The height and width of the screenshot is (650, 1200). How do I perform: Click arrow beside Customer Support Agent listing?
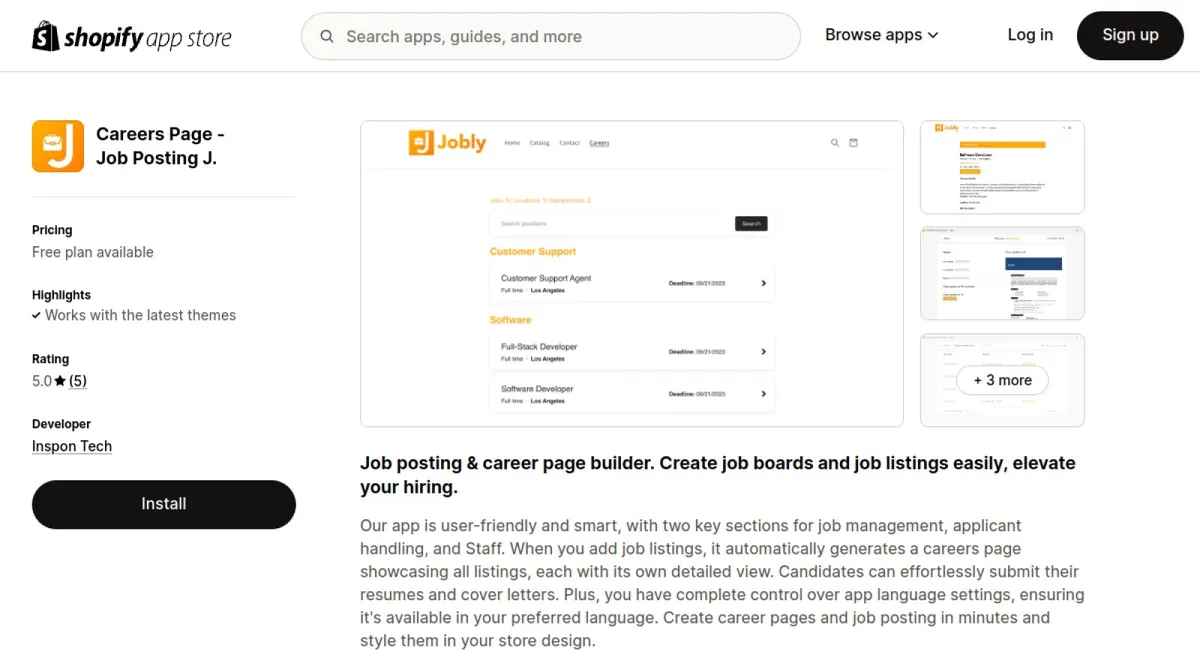(x=763, y=283)
